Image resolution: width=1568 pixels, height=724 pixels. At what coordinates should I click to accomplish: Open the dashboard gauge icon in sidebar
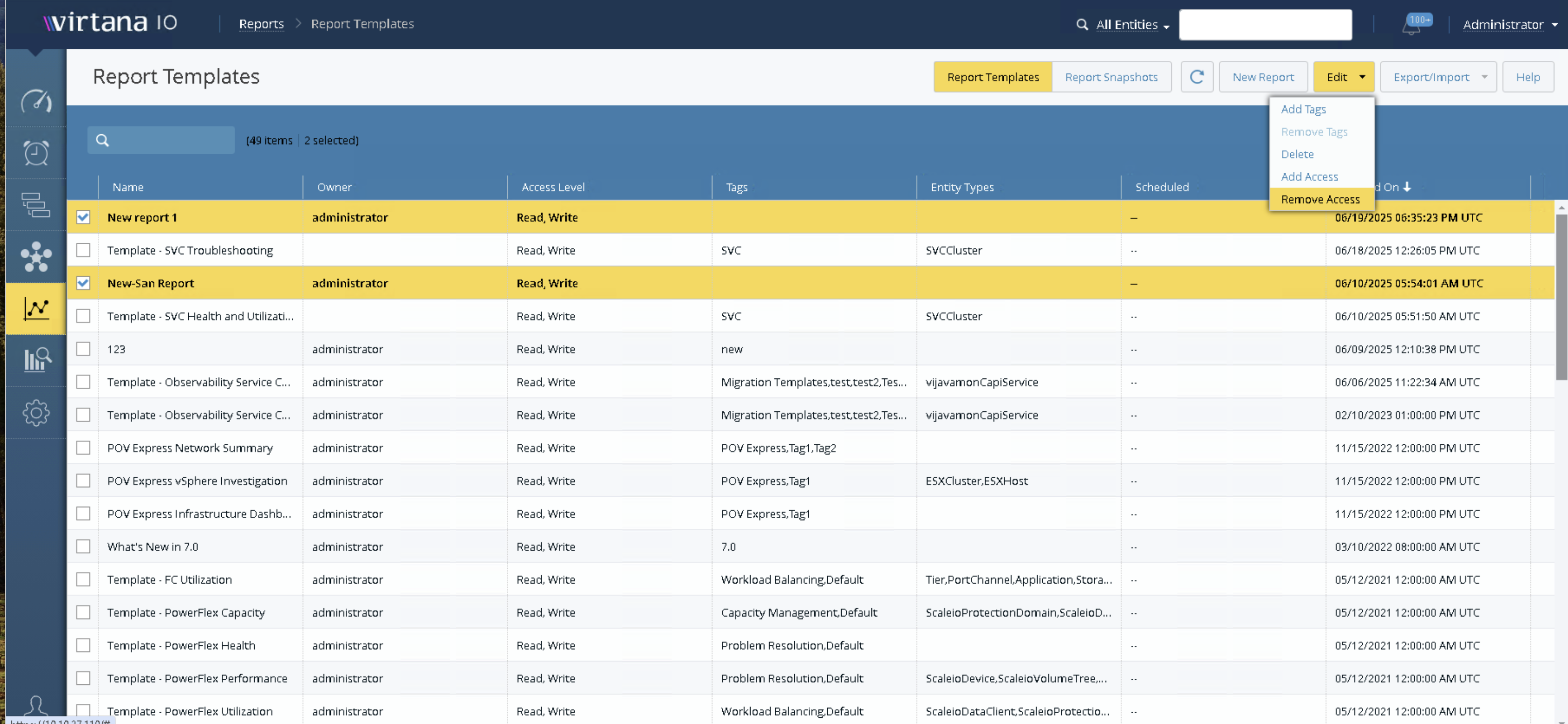(x=36, y=101)
